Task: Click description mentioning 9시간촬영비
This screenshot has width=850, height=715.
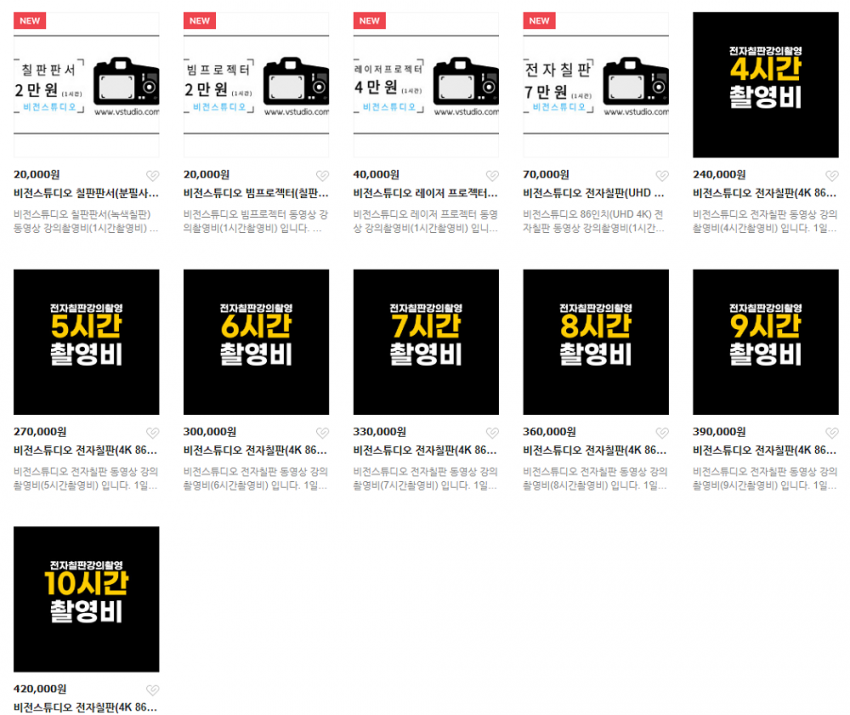Action: [765, 478]
